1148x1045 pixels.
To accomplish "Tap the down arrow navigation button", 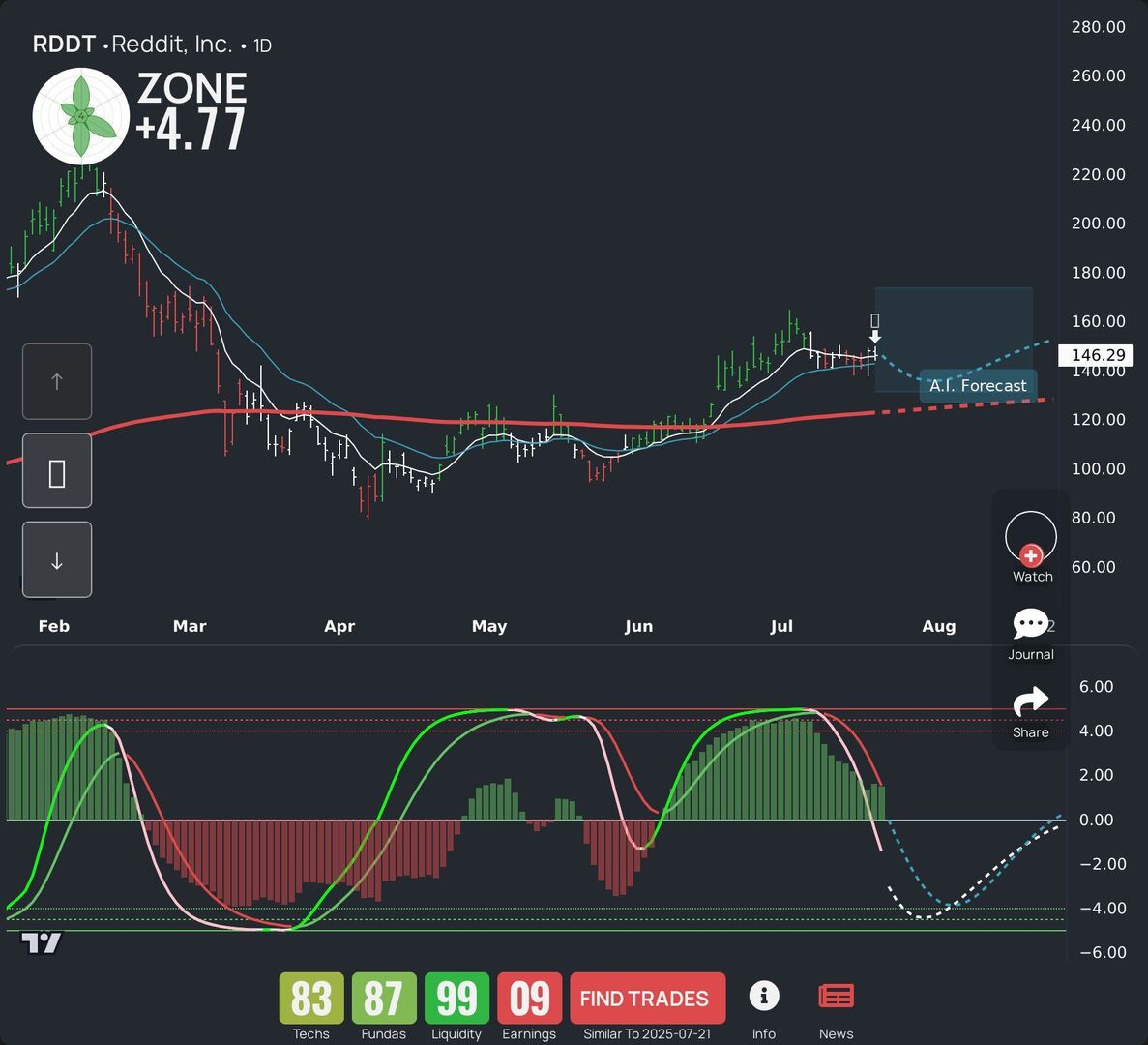I will click(x=57, y=560).
